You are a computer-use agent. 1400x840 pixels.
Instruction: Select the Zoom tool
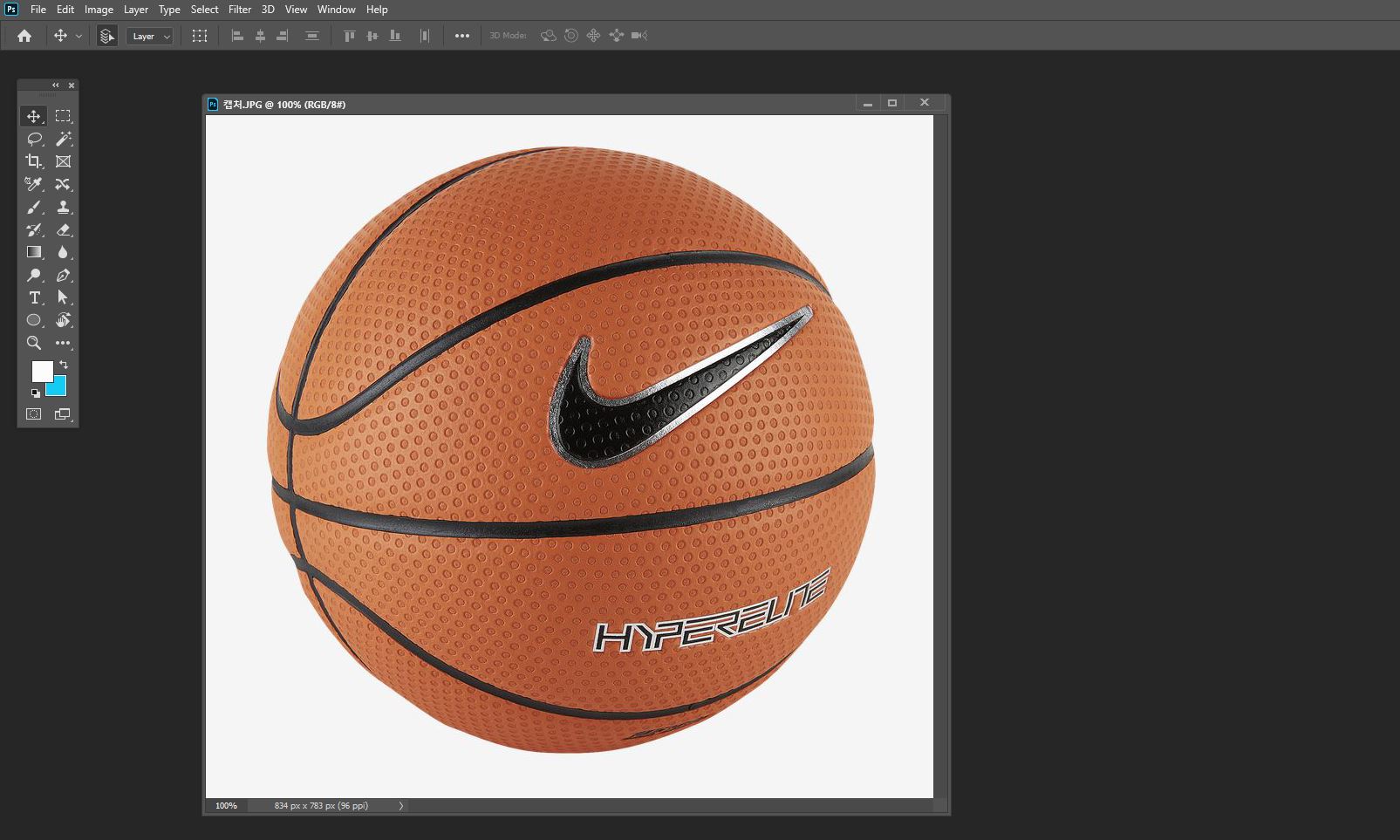tap(33, 343)
